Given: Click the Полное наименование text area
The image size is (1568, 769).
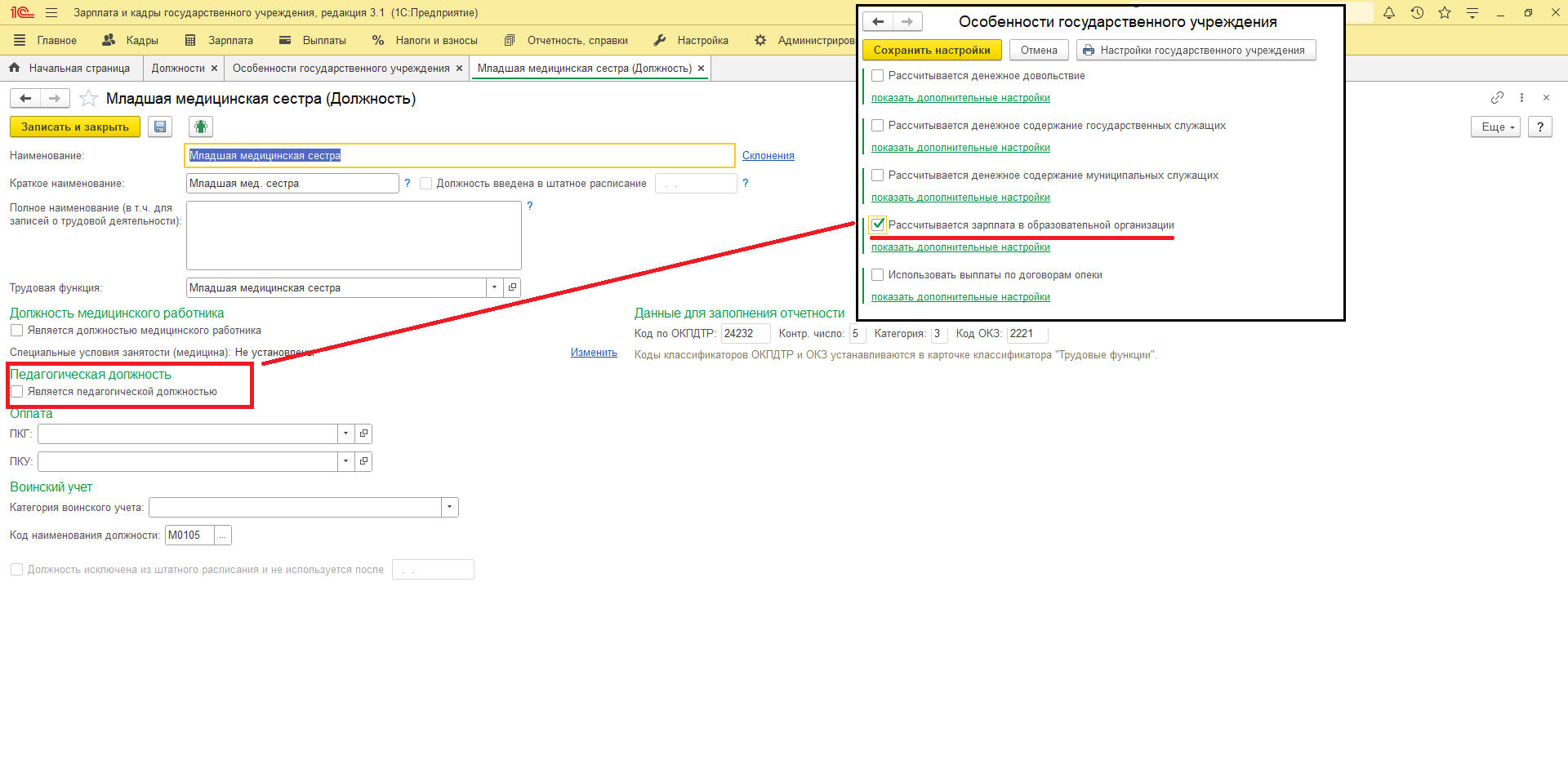Looking at the screenshot, I should 354,235.
